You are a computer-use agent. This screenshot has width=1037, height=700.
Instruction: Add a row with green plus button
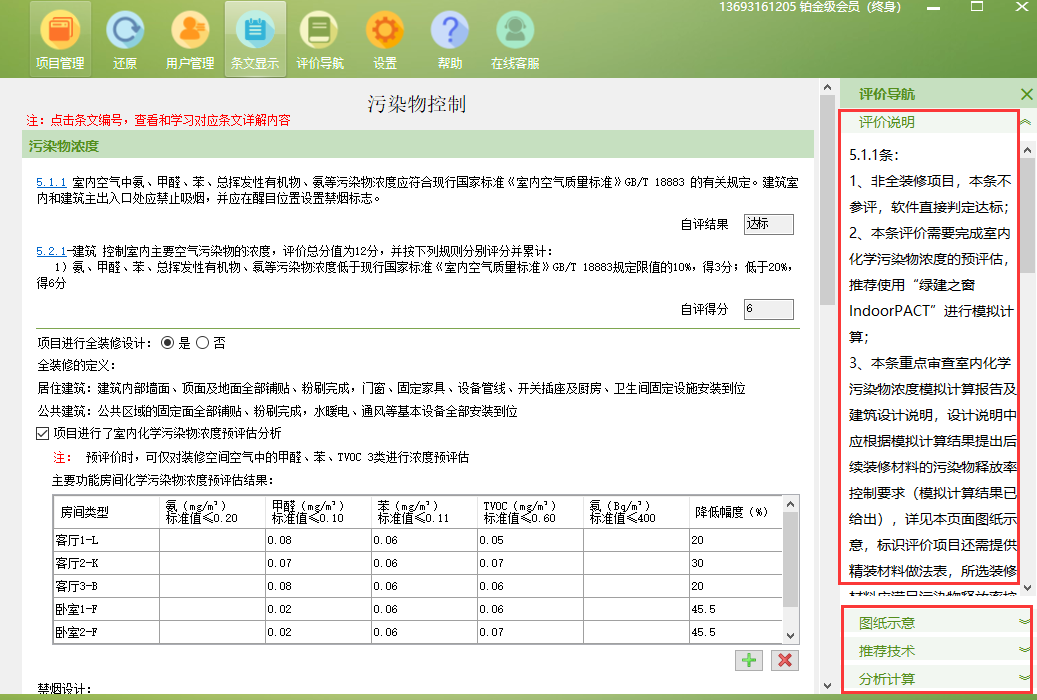(749, 660)
